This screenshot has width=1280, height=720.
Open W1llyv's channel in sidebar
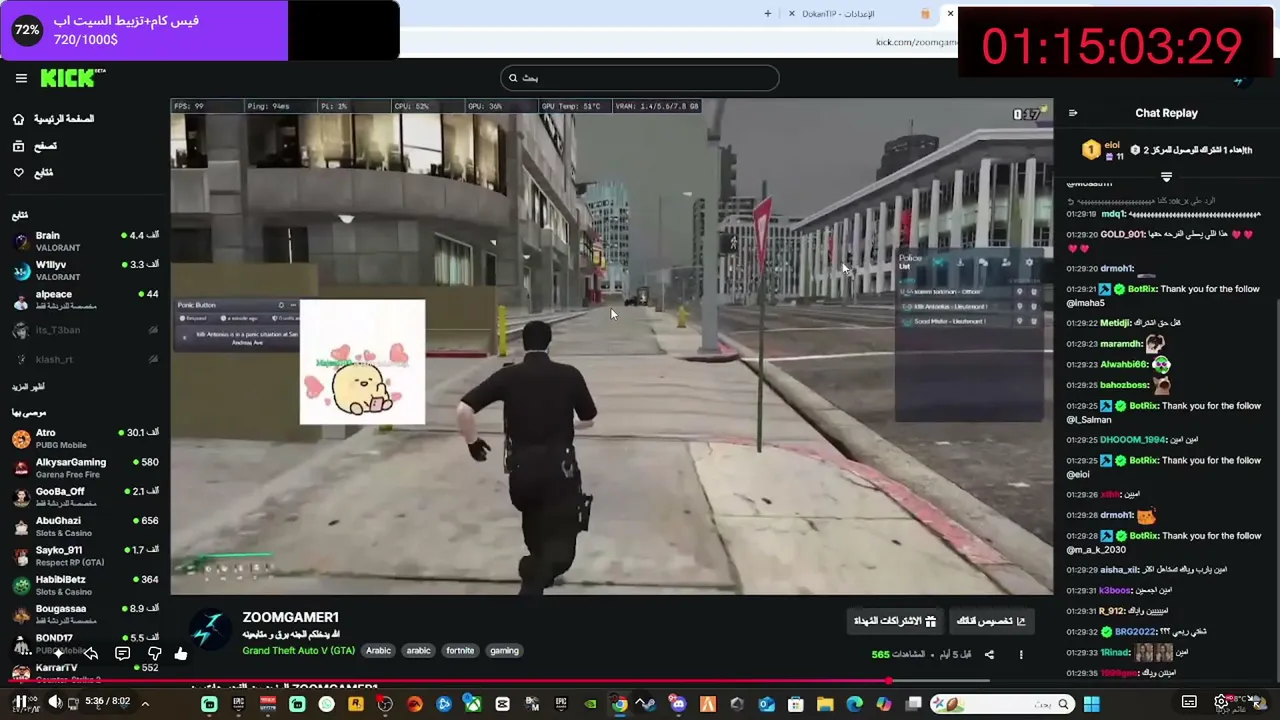85,271
